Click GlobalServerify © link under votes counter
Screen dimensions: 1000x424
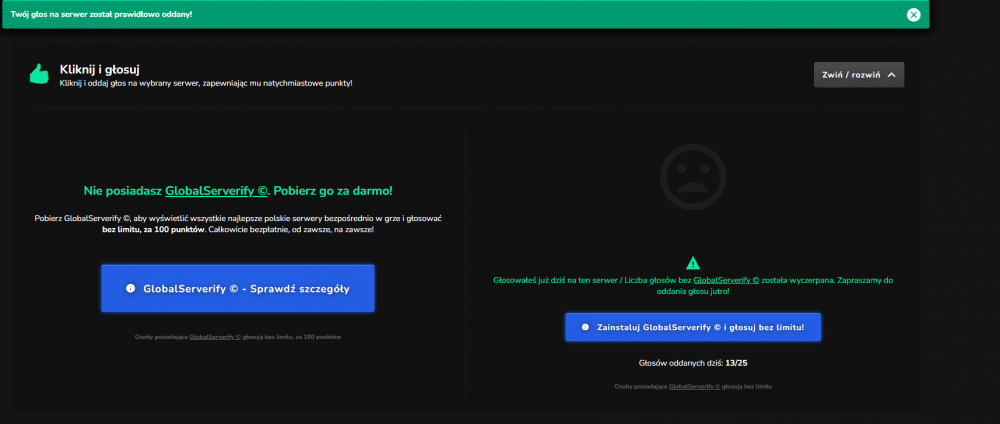tap(694, 386)
